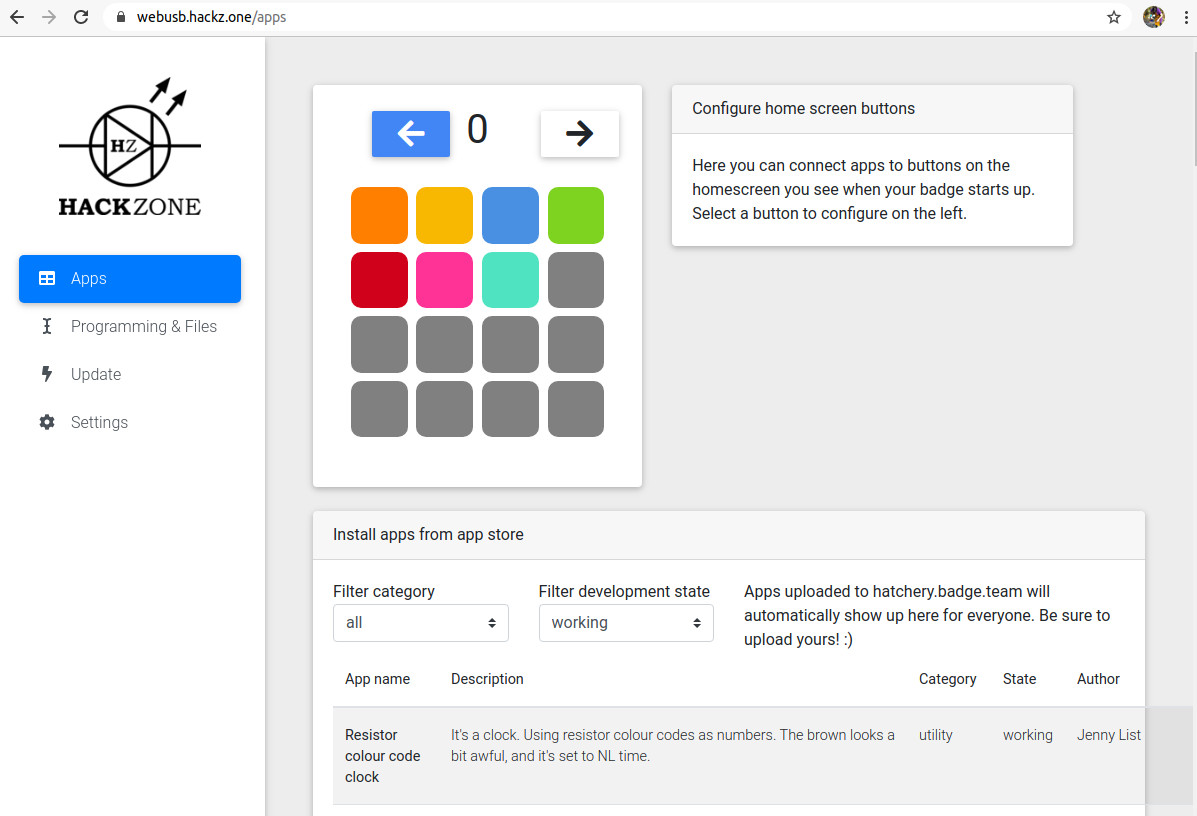The height and width of the screenshot is (816, 1197).
Task: Go to Programming & Files section
Action: [143, 327]
